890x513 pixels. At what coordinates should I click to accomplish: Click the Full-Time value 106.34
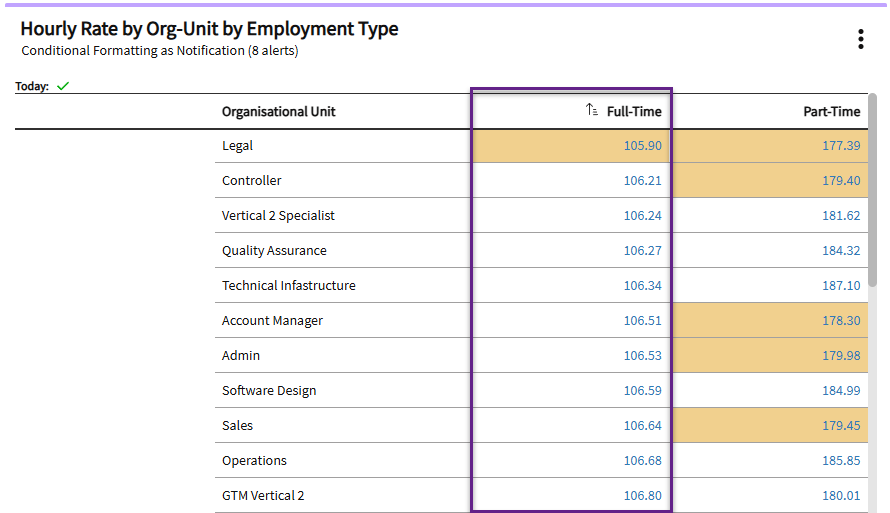tap(643, 285)
